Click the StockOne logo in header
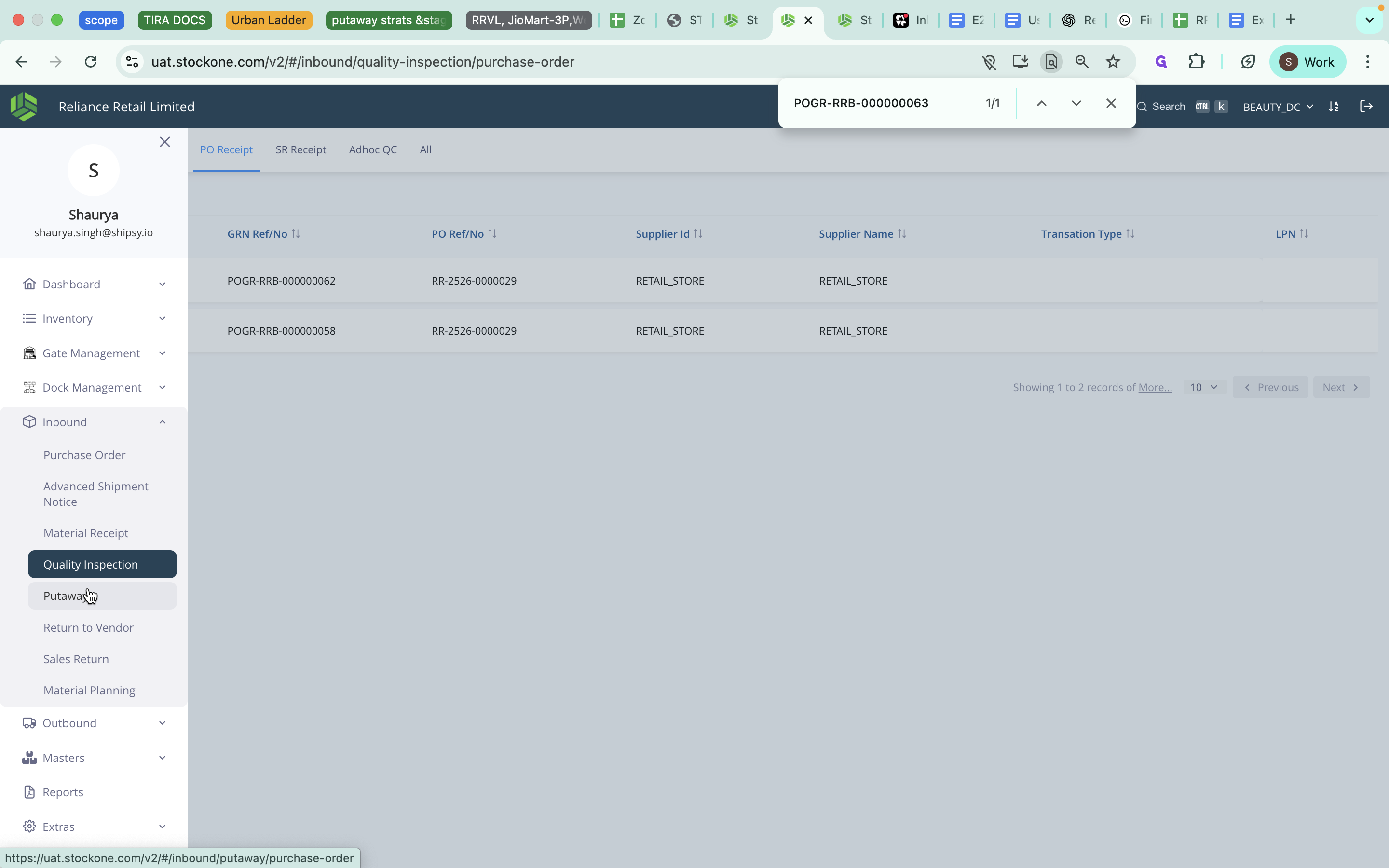This screenshot has height=868, width=1389. [x=24, y=106]
